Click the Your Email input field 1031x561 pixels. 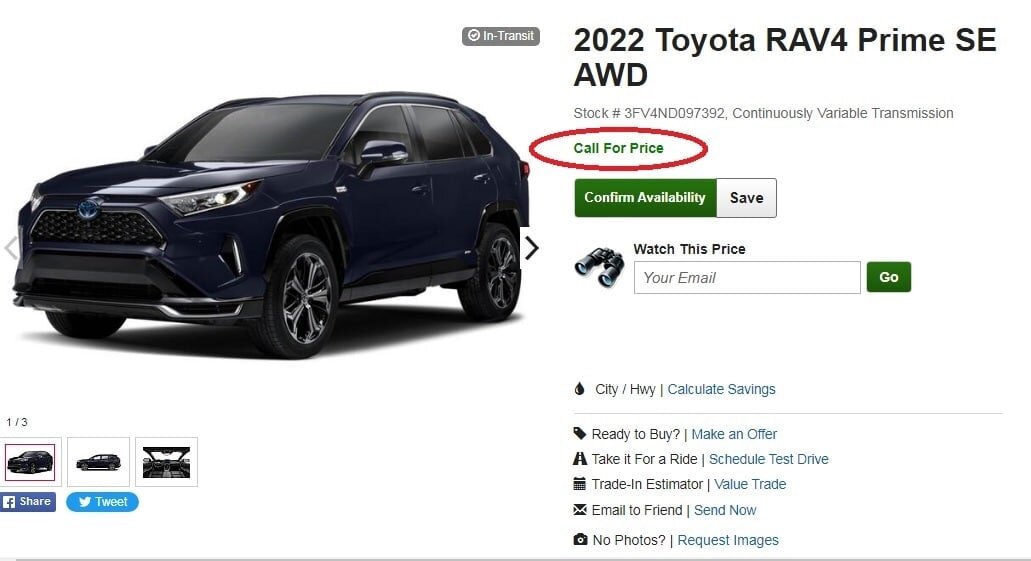747,278
